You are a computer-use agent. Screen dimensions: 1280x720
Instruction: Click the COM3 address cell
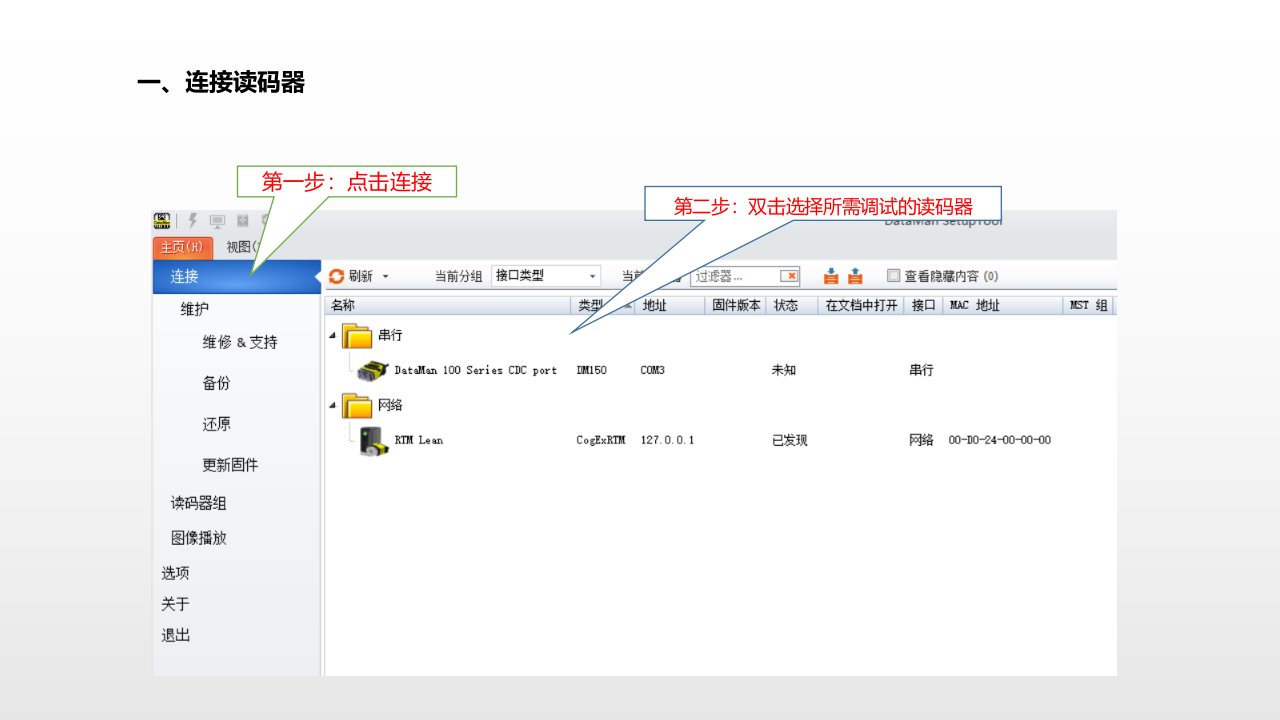[653, 370]
